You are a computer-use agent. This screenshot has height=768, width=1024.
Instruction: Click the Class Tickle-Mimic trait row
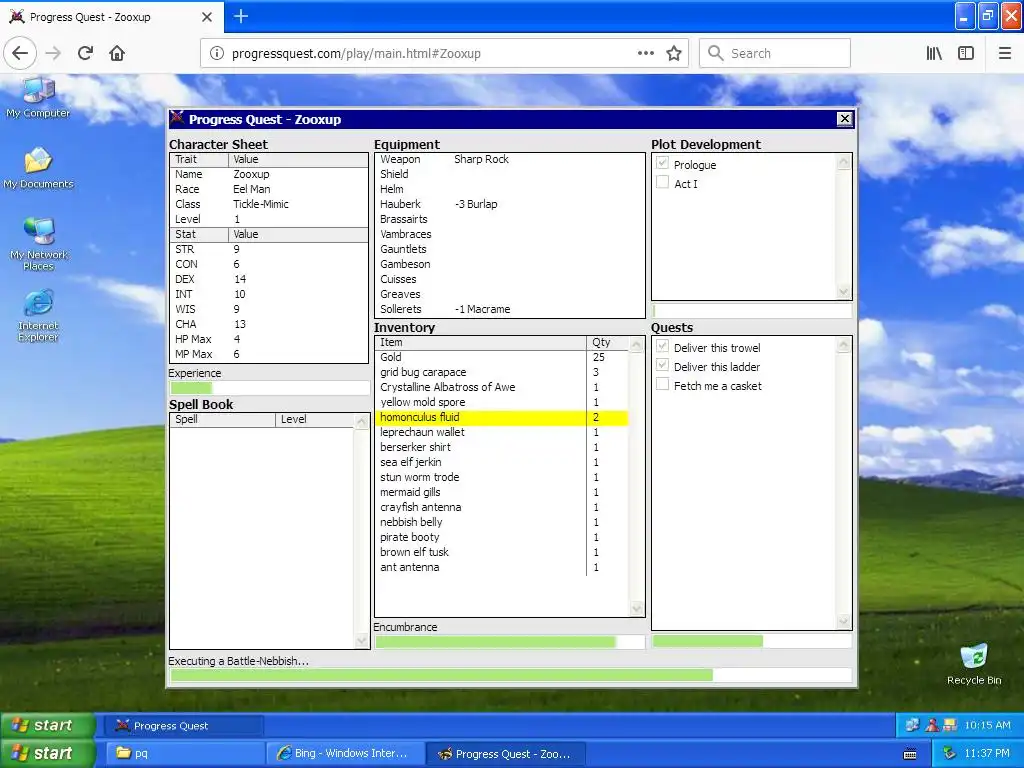point(269,204)
